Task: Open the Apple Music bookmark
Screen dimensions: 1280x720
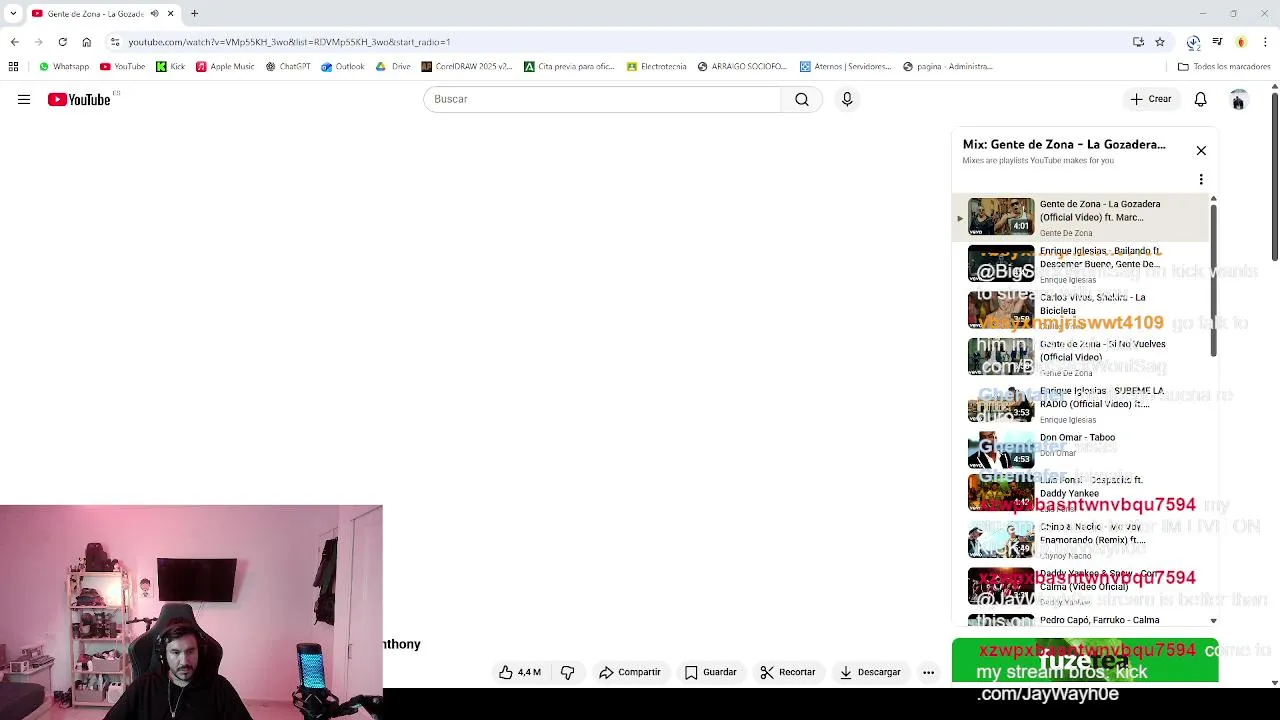Action: (x=225, y=67)
